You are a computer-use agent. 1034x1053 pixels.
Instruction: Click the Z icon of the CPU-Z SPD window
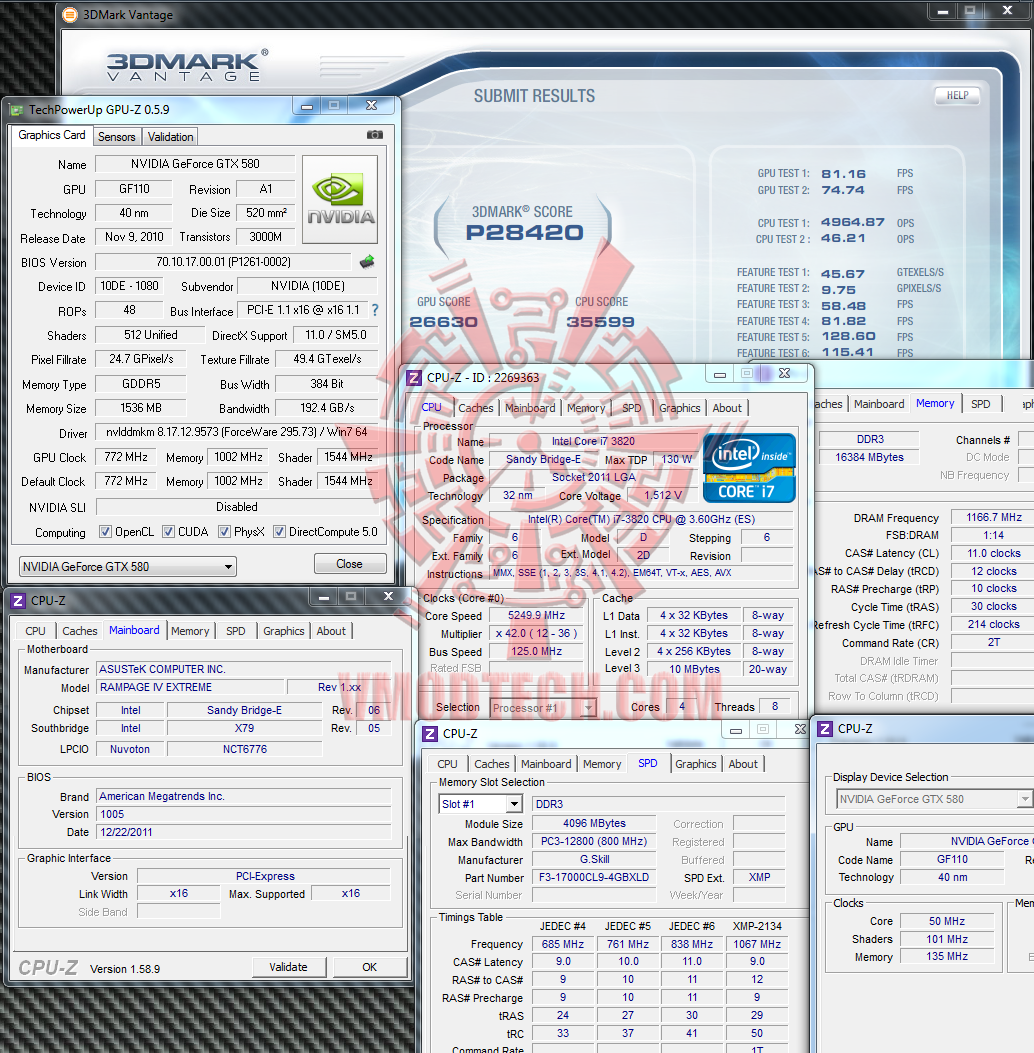point(430,734)
